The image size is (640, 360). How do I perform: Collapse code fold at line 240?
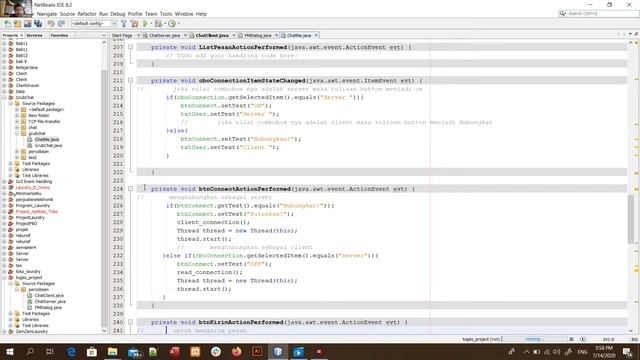click(x=131, y=322)
